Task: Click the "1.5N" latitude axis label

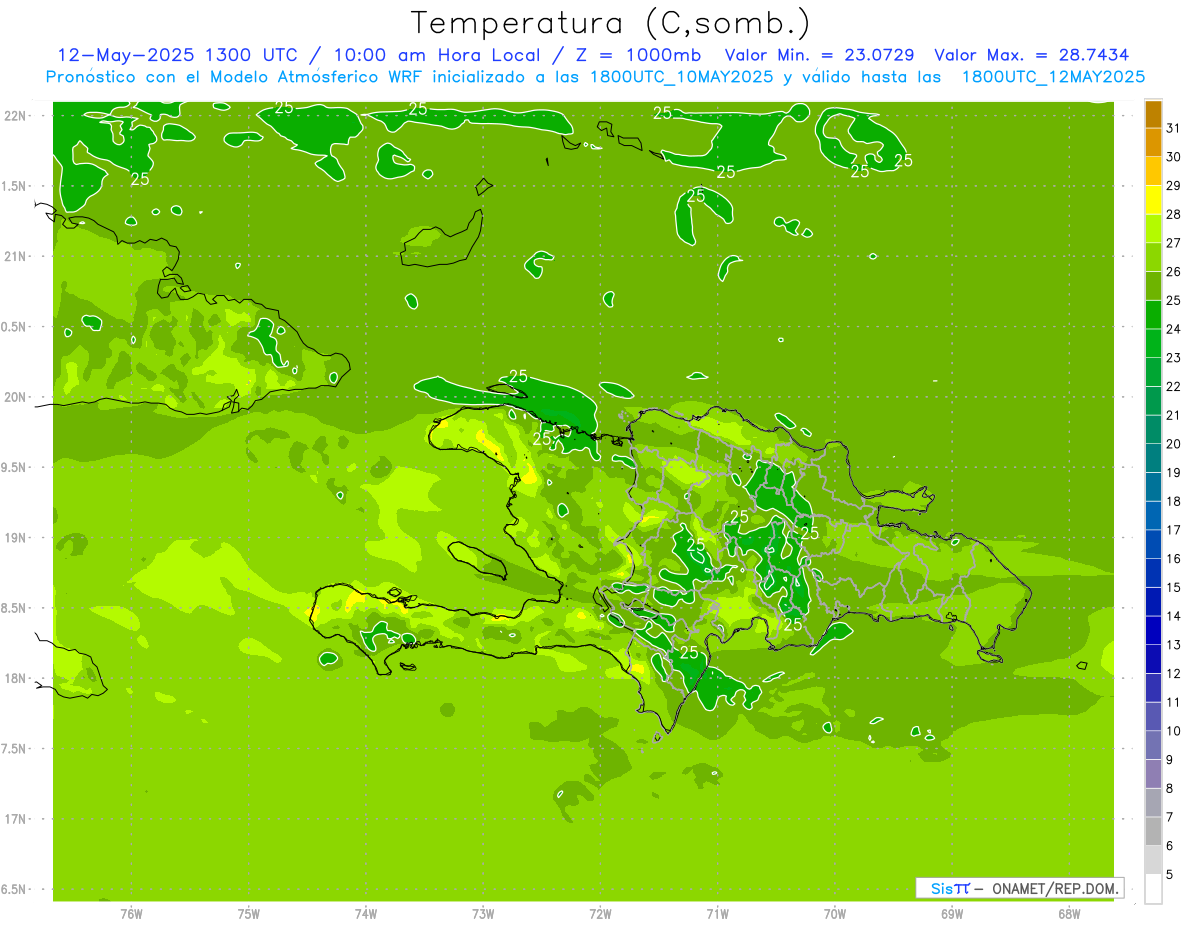Action: (14, 186)
